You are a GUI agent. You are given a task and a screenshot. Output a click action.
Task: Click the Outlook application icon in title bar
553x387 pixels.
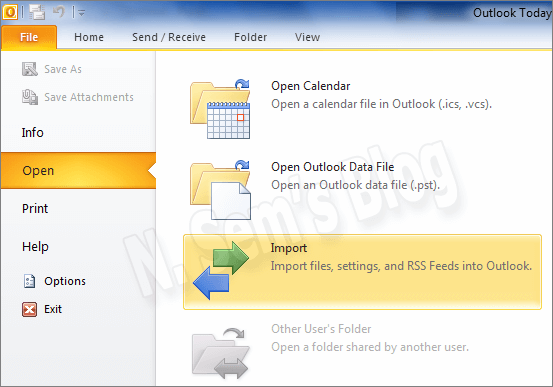pyautogui.click(x=10, y=12)
